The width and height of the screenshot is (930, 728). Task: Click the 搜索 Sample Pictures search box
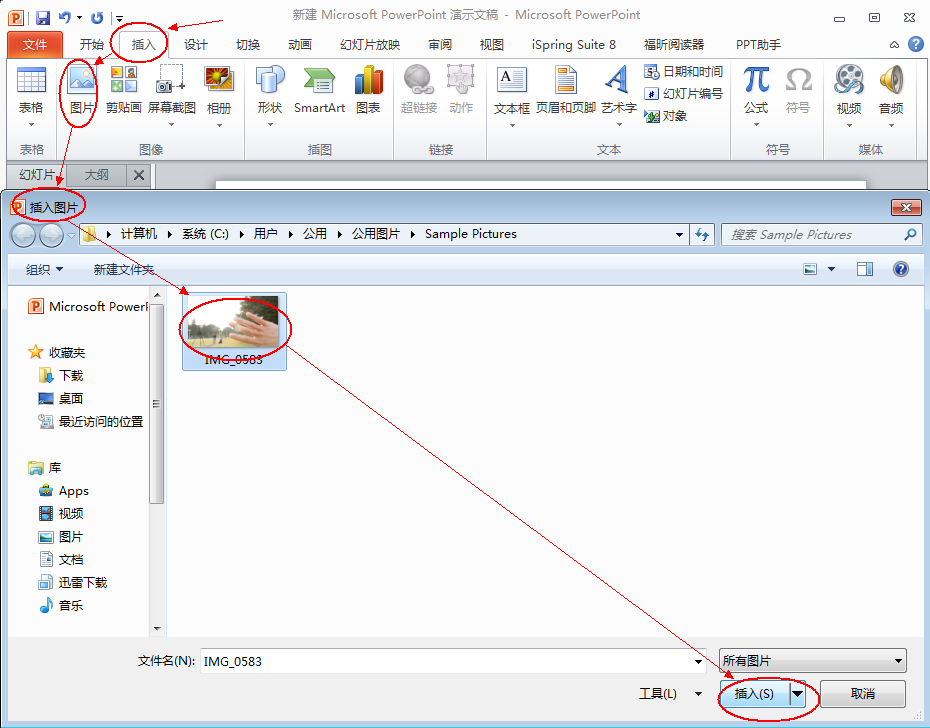pyautogui.click(x=820, y=235)
